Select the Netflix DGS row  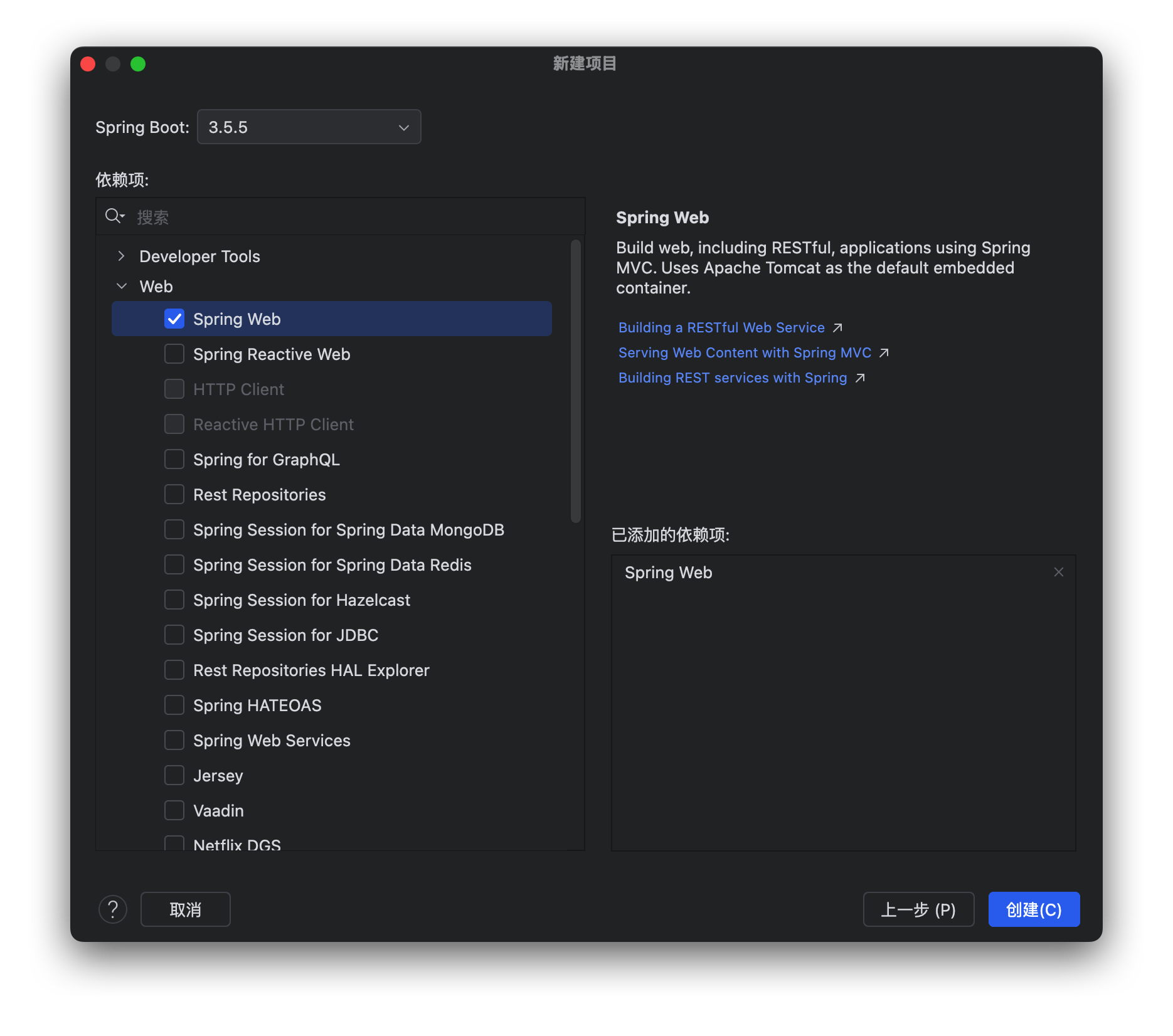(332, 843)
